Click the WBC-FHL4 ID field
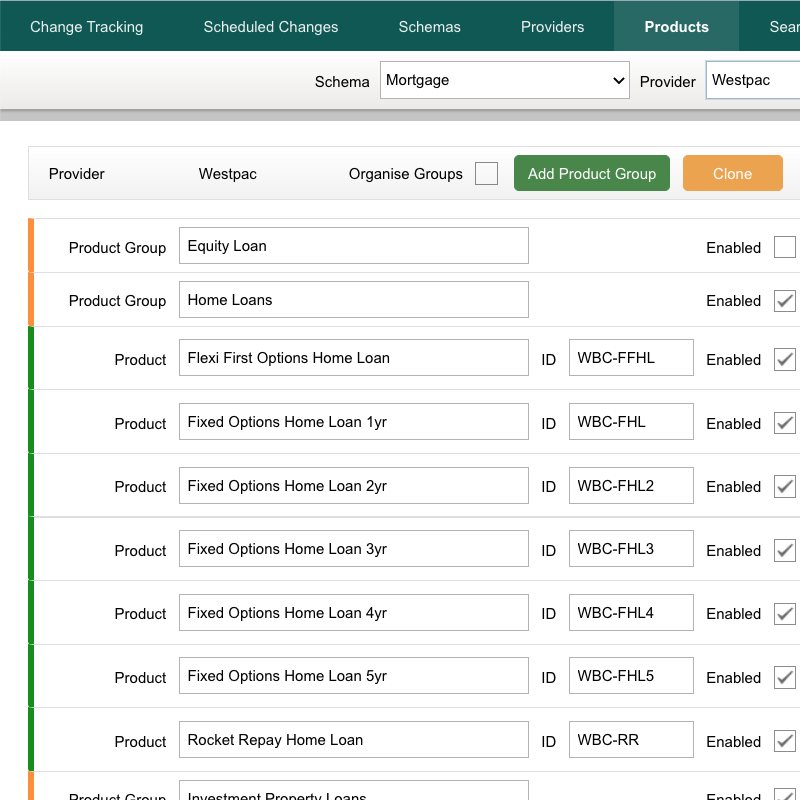The image size is (800, 800). (x=631, y=612)
